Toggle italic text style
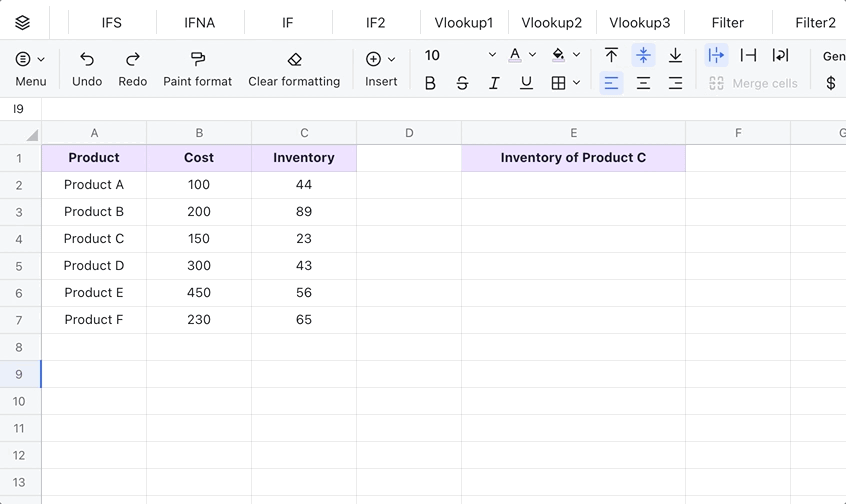The width and height of the screenshot is (846, 504). click(494, 84)
